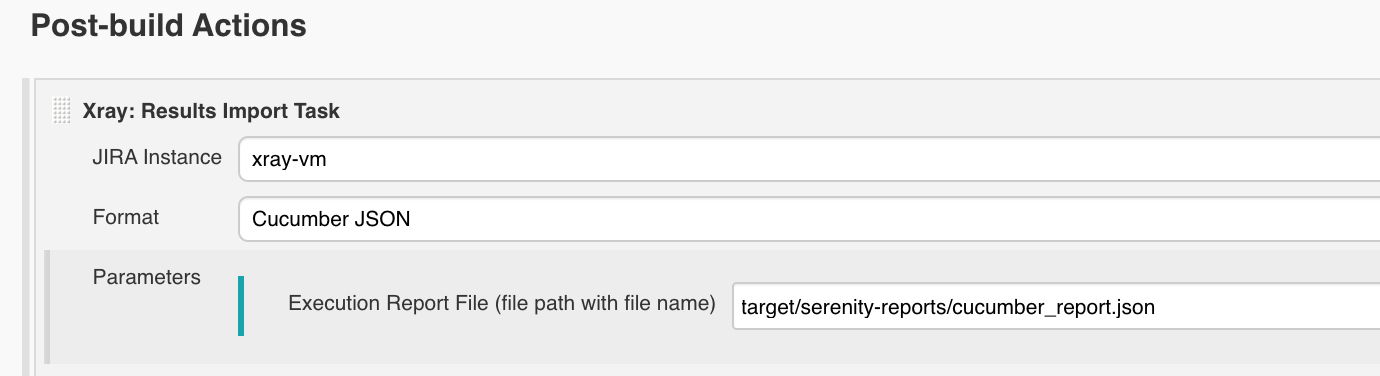This screenshot has width=1380, height=376.
Task: Grab the Xray task drag handle
Action: (x=62, y=111)
